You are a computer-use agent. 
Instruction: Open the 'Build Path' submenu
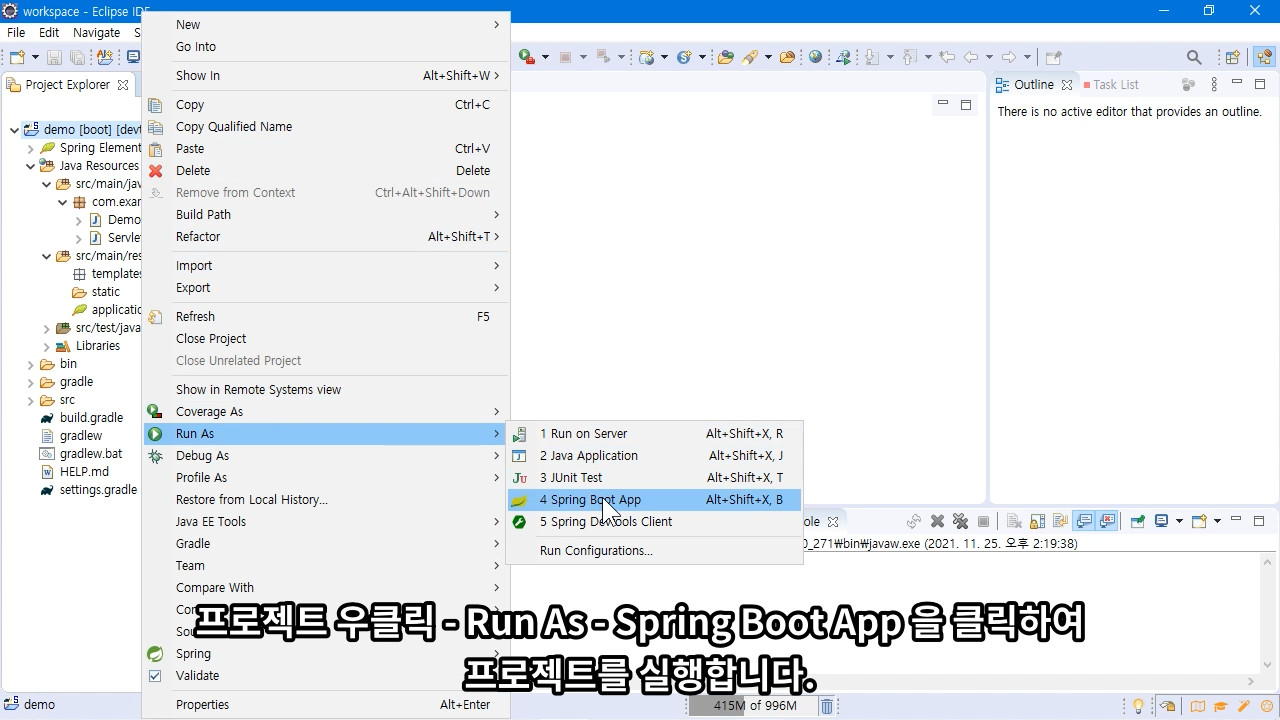click(325, 215)
